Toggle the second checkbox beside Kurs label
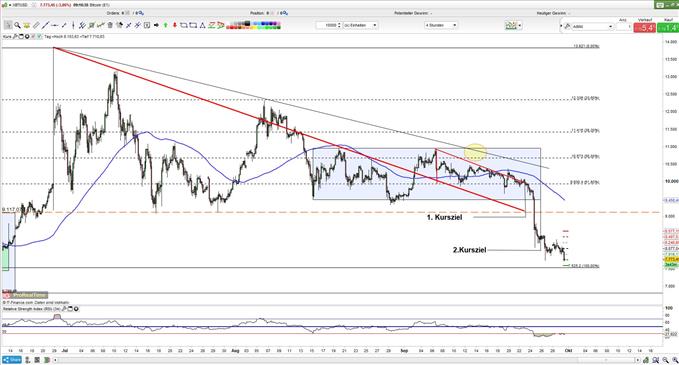This screenshot has height=365, width=679. click(x=39, y=37)
